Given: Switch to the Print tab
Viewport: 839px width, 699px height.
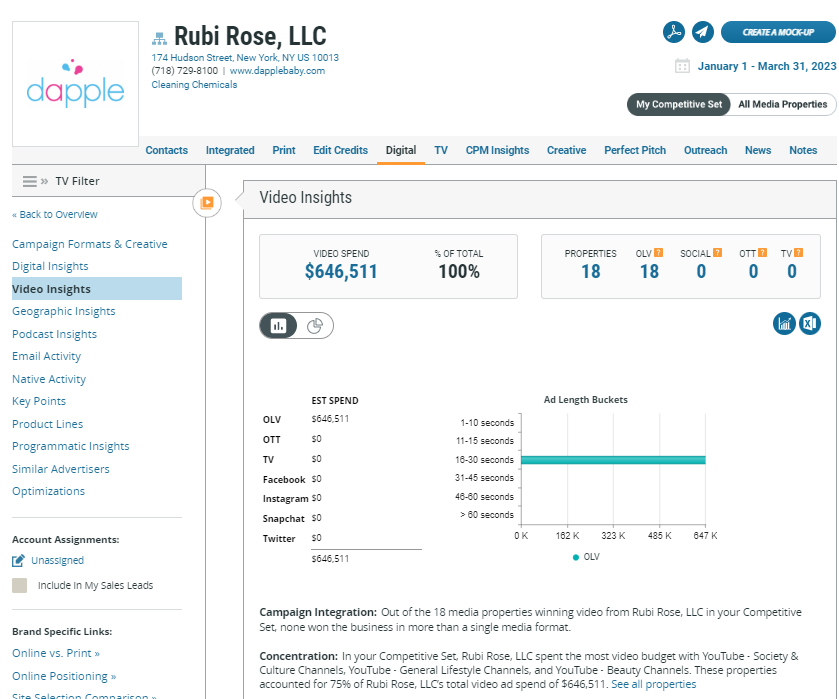Looking at the screenshot, I should click(x=284, y=150).
